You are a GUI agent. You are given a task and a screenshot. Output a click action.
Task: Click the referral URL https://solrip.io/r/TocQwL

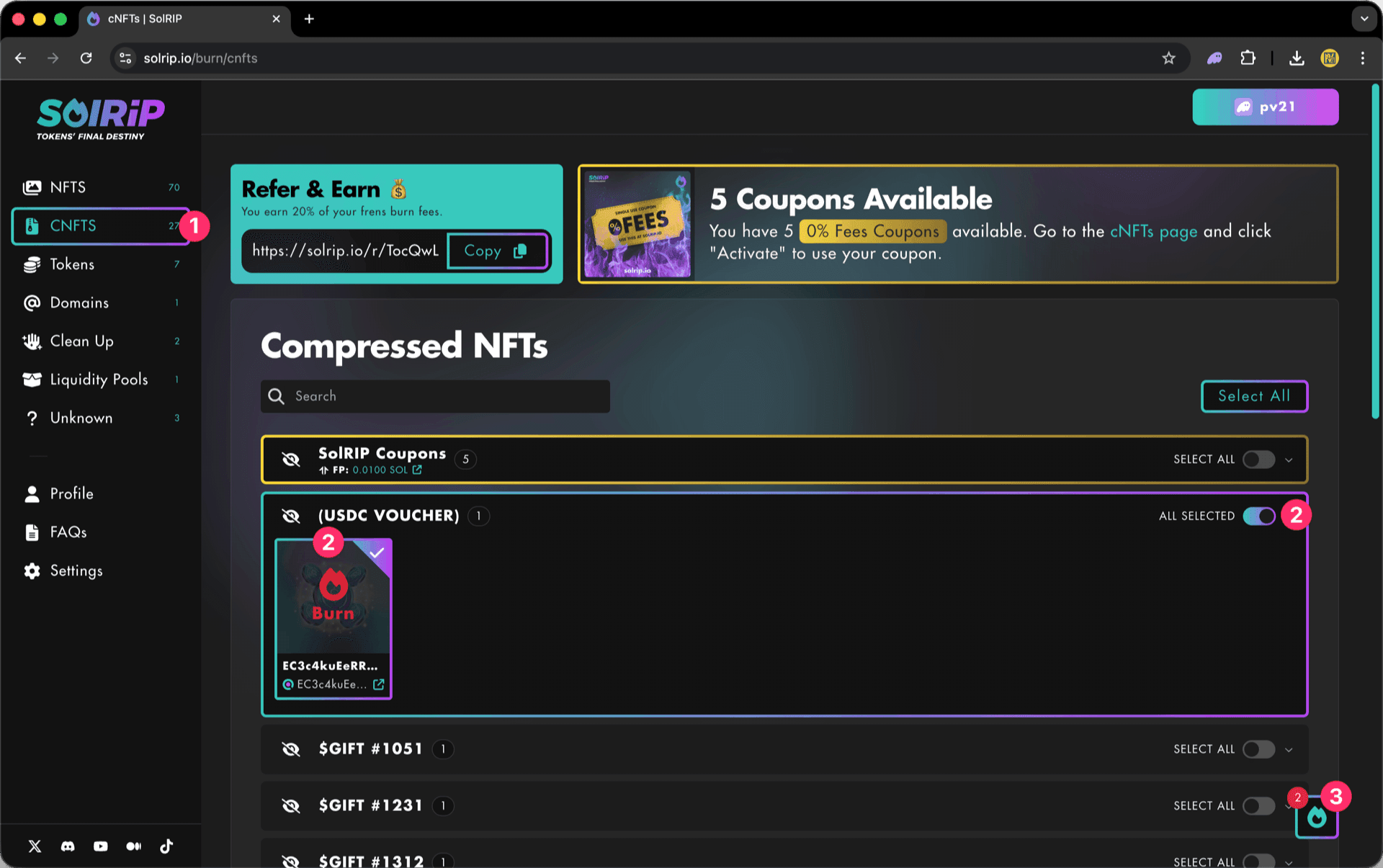coord(345,251)
